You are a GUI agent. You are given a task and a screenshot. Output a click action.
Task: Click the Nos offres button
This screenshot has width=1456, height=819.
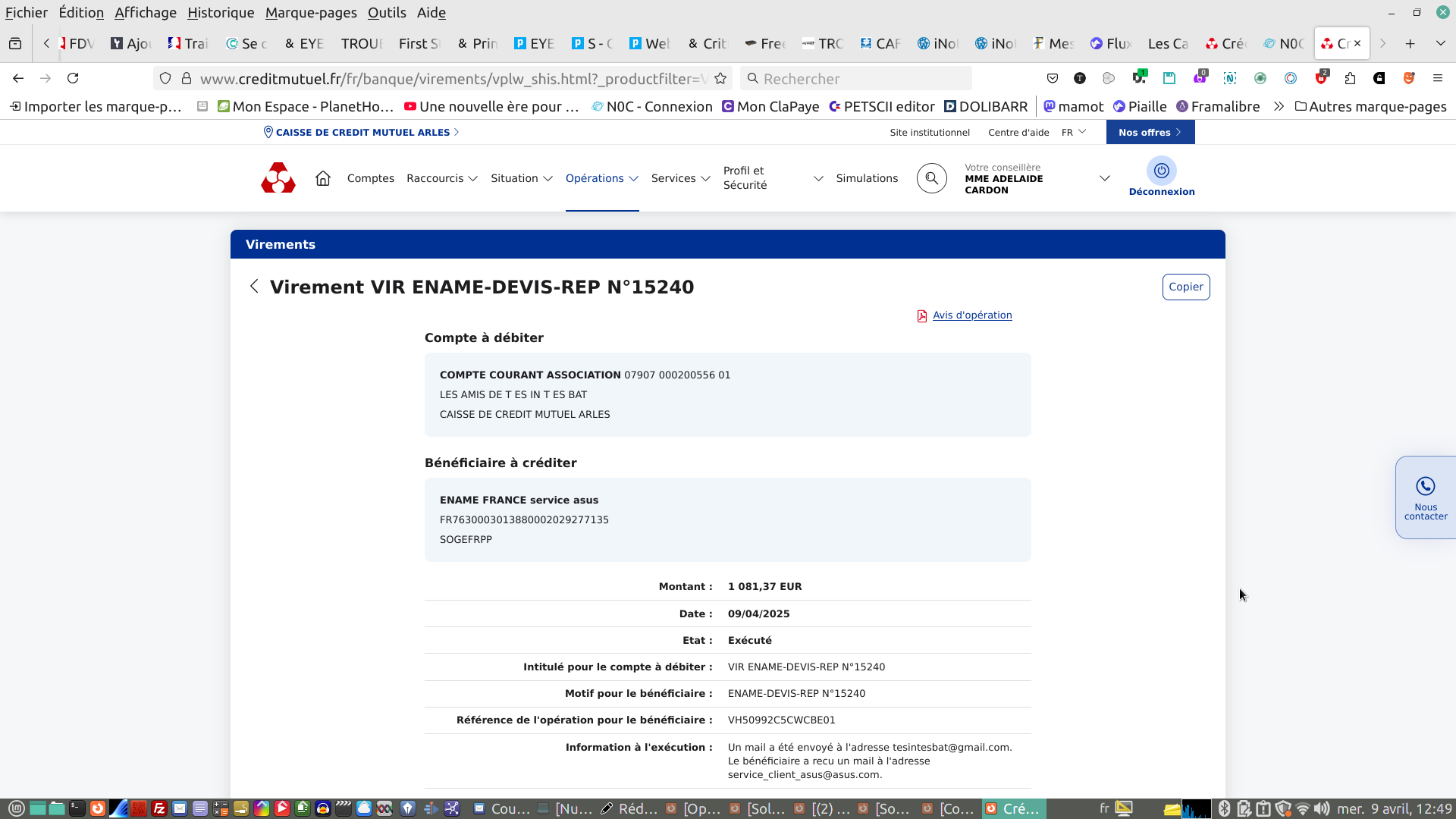(1150, 133)
